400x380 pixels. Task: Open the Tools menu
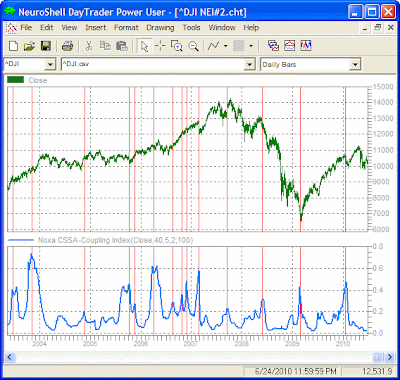(191, 28)
